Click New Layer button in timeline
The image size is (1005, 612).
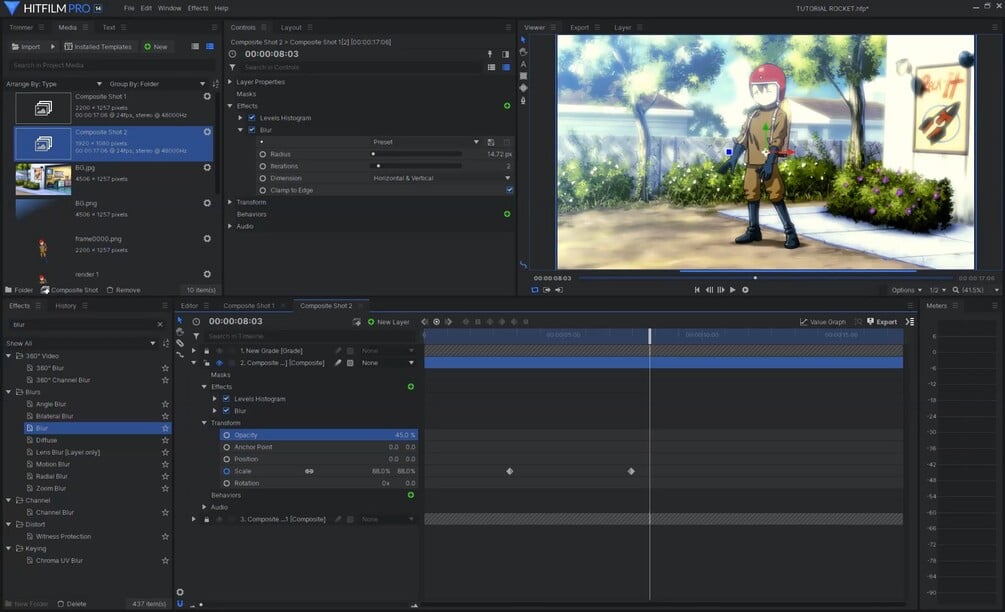click(x=388, y=322)
